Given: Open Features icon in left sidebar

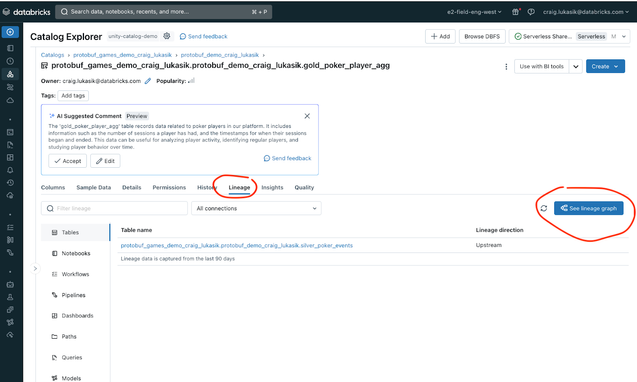Looking at the screenshot, I should click(x=10, y=310).
